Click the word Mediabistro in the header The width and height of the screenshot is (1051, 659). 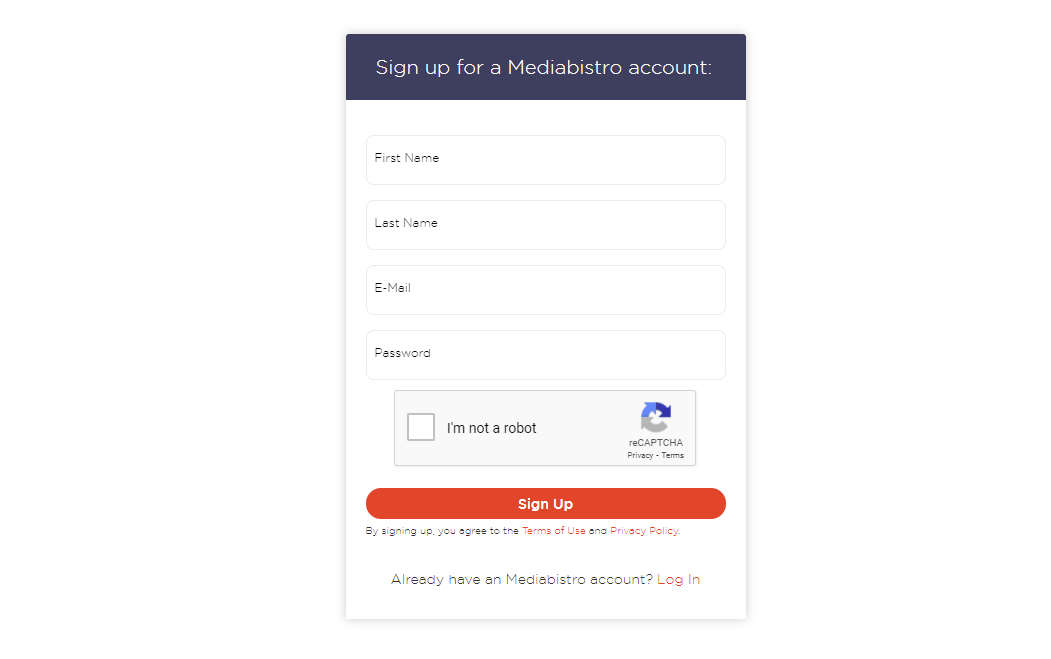[564, 67]
